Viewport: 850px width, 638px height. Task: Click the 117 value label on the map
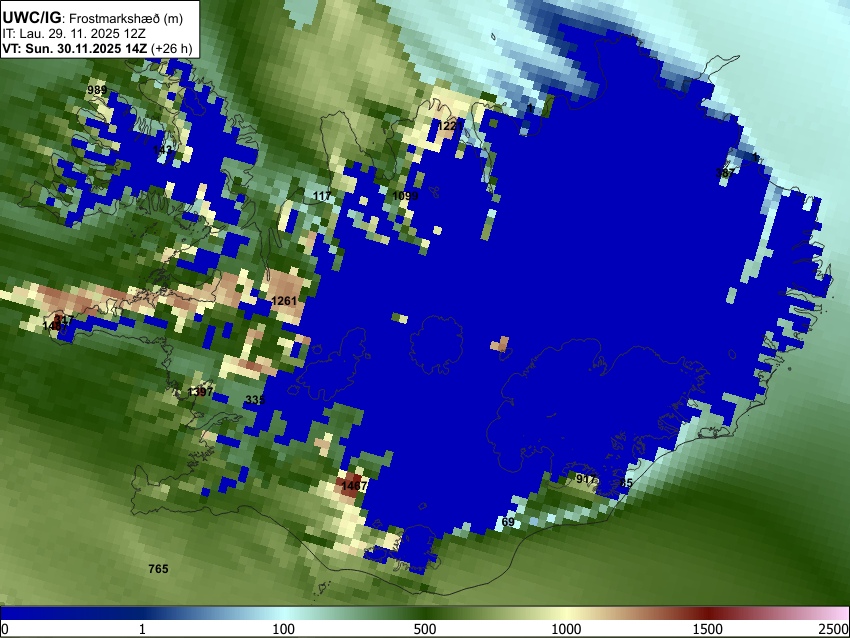point(322,195)
